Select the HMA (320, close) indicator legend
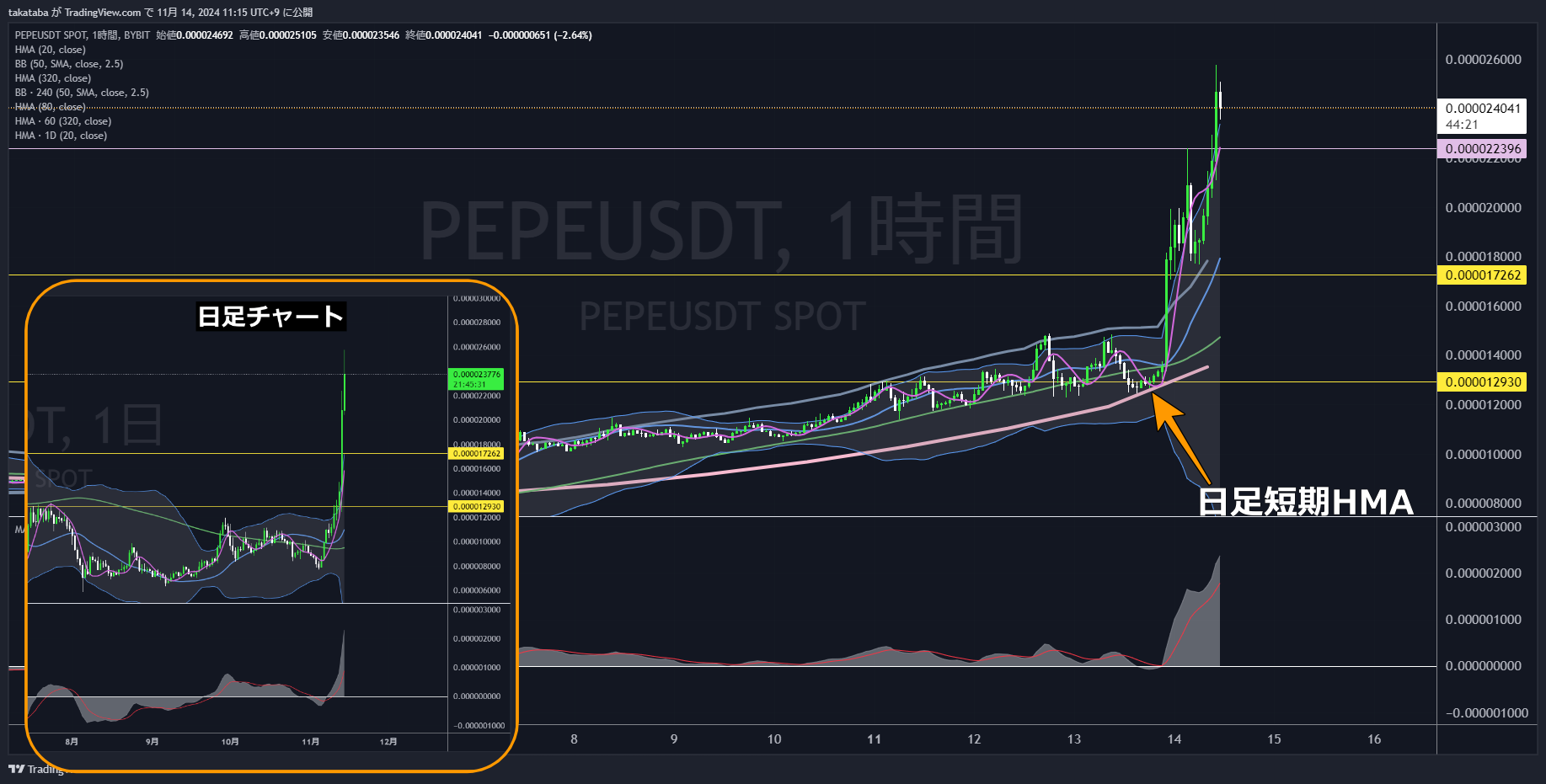 coord(53,78)
